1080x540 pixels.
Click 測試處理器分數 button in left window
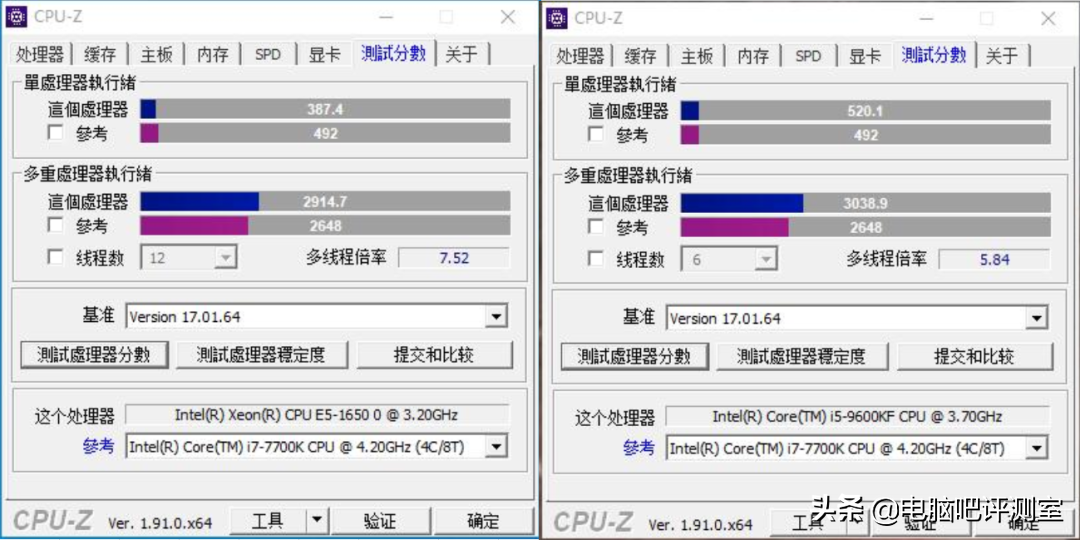94,355
